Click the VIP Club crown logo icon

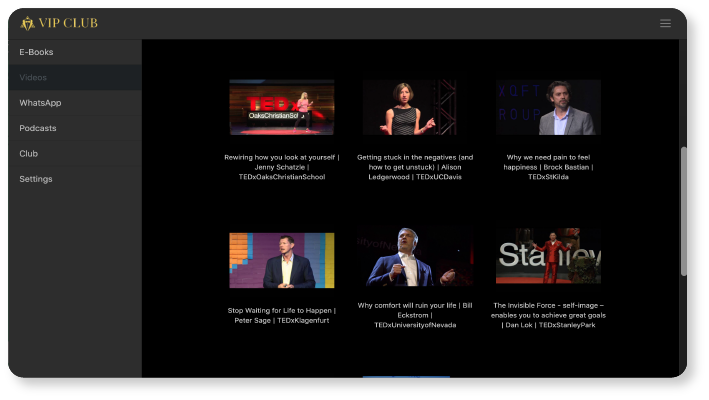pyautogui.click(x=28, y=23)
